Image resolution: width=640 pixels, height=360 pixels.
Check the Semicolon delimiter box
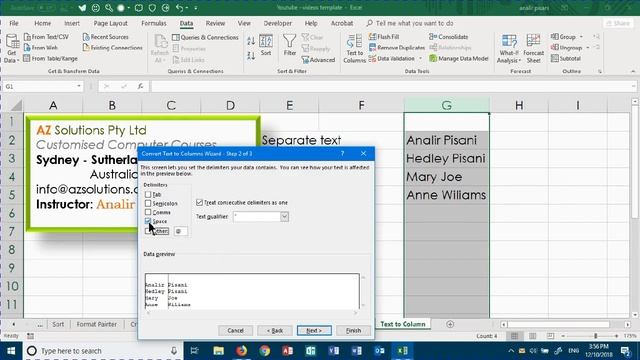pyautogui.click(x=148, y=203)
